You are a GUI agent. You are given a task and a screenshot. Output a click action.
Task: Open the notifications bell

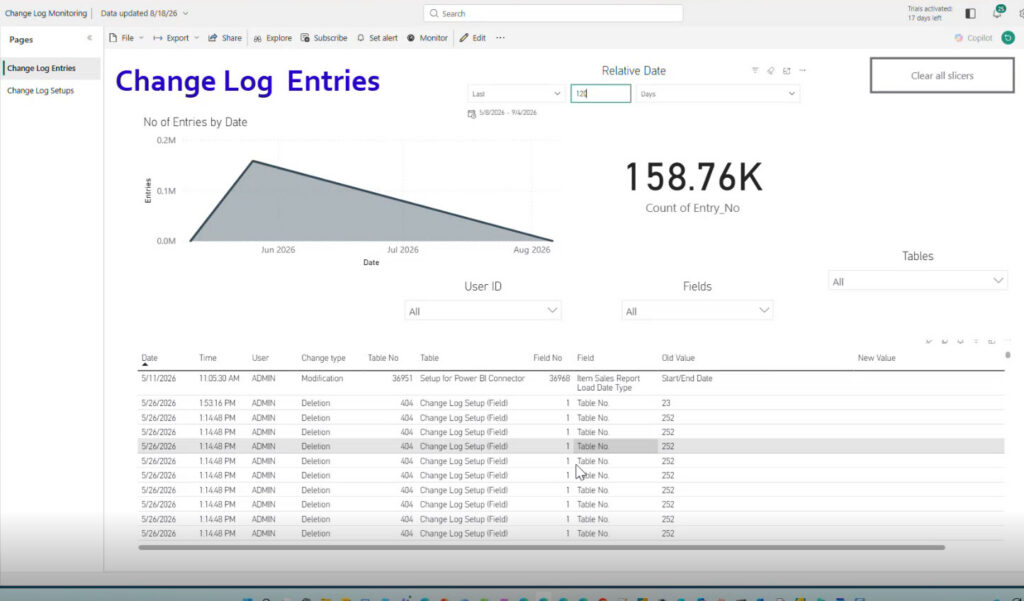997,12
